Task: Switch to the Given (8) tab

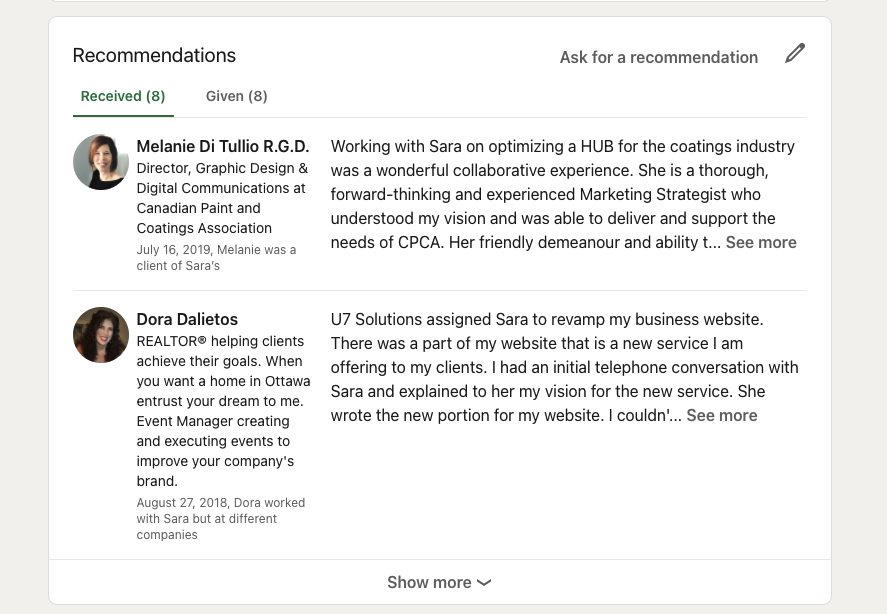Action: click(236, 96)
